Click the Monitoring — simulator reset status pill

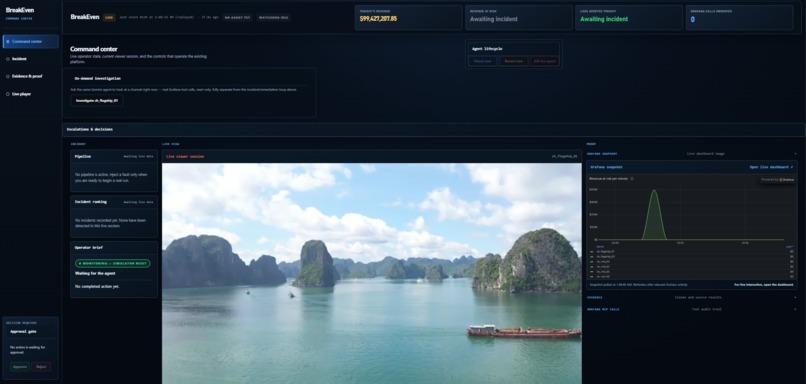tap(113, 263)
